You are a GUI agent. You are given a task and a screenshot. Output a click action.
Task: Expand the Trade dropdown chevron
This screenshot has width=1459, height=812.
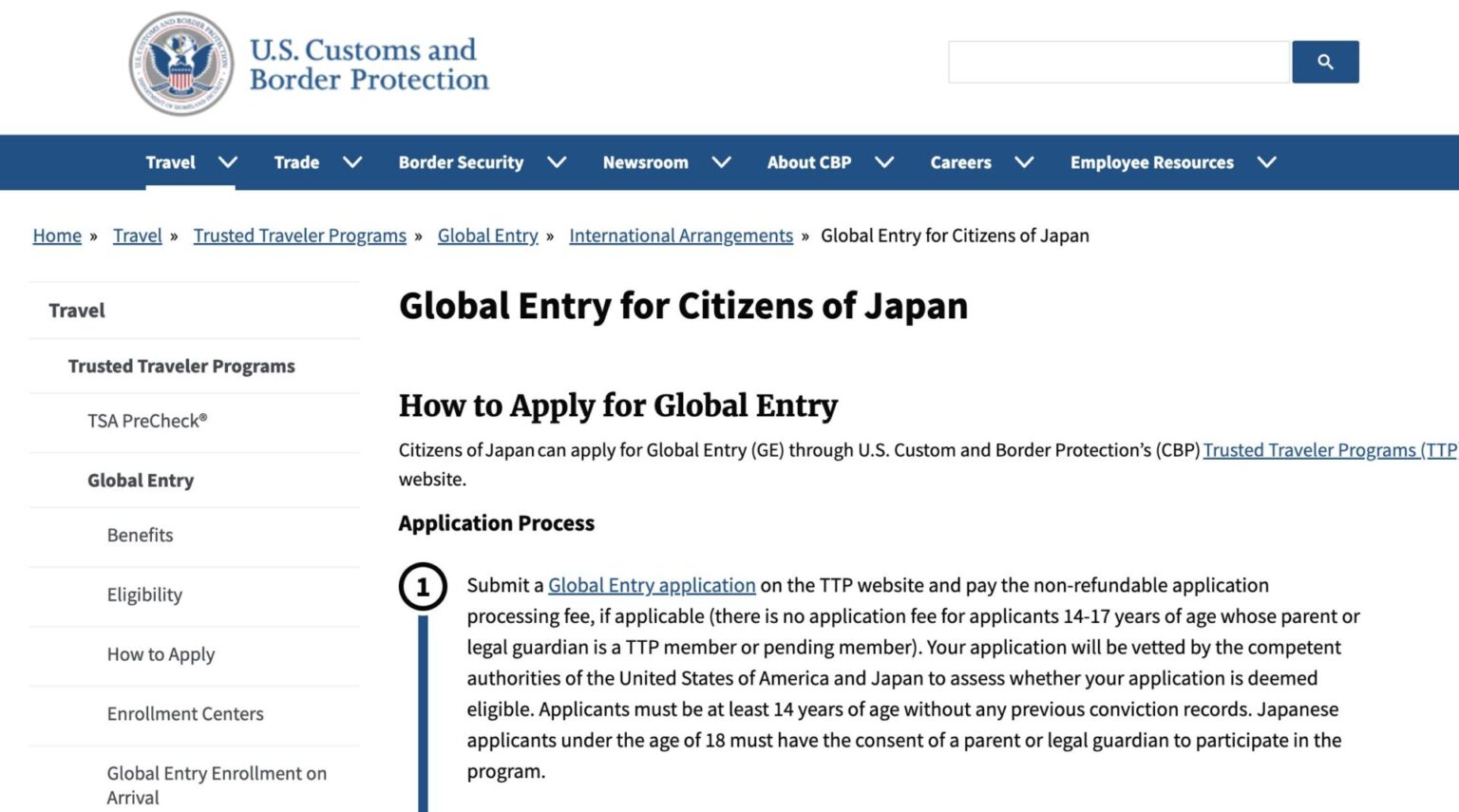tap(352, 162)
